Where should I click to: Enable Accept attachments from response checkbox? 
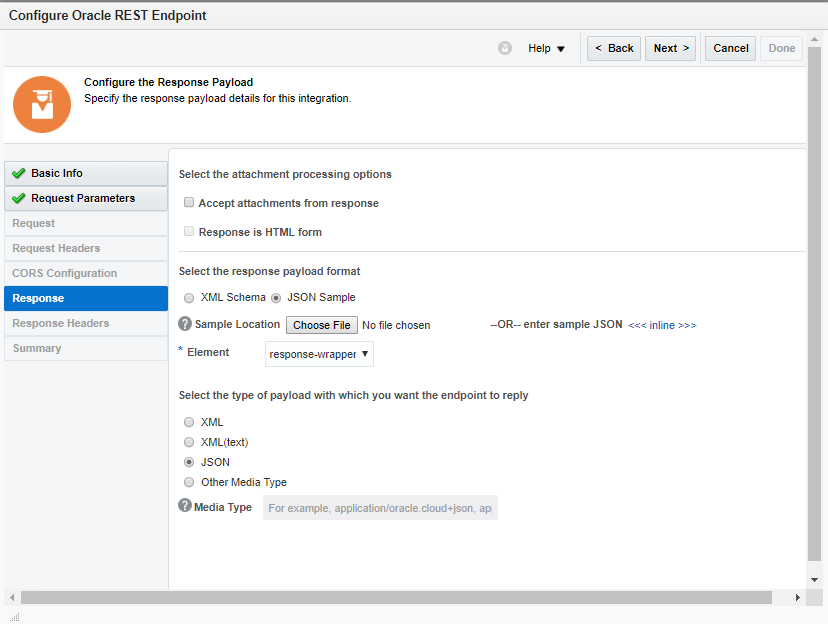point(189,203)
